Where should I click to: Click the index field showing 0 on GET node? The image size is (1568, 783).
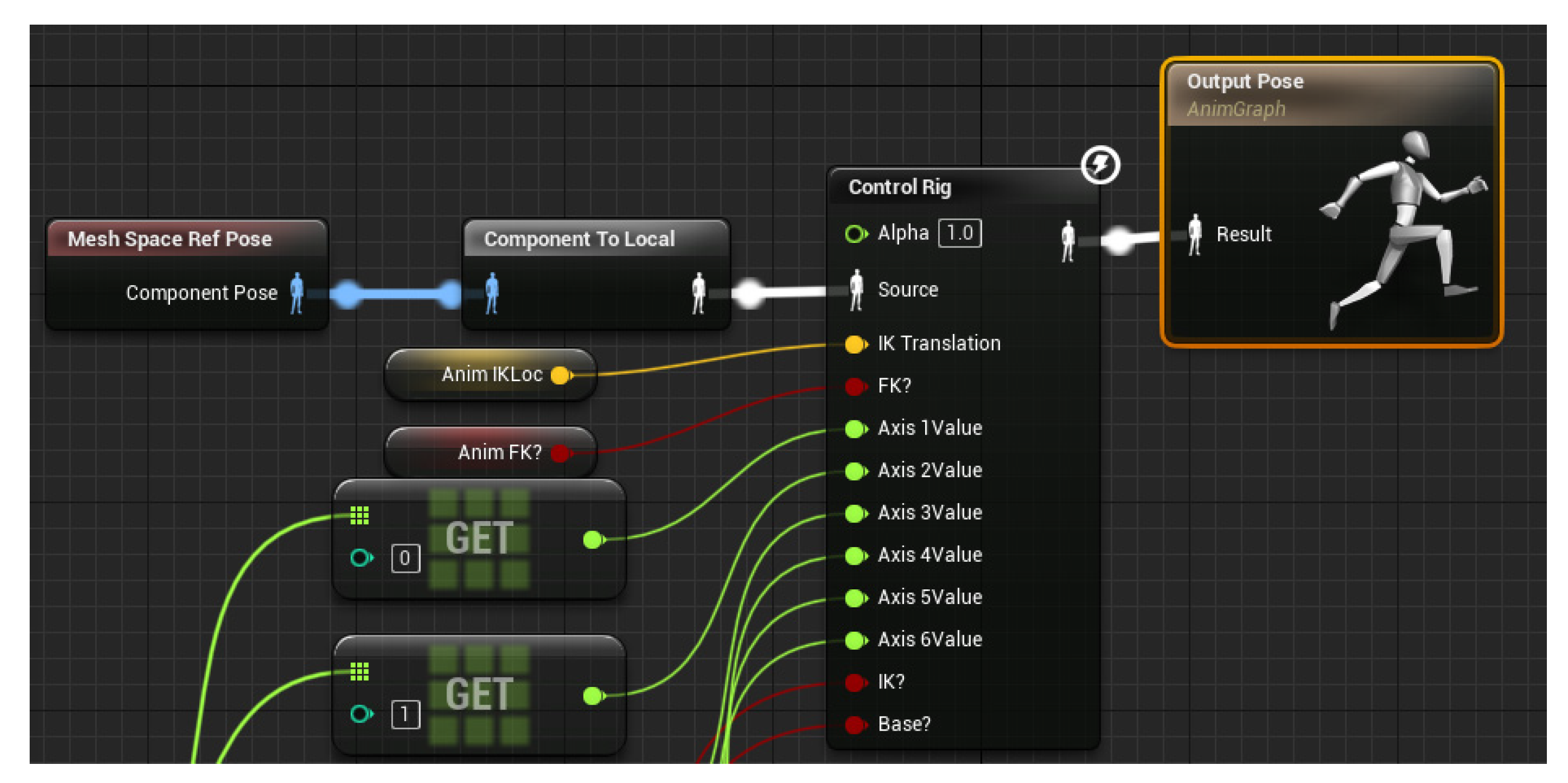(405, 558)
